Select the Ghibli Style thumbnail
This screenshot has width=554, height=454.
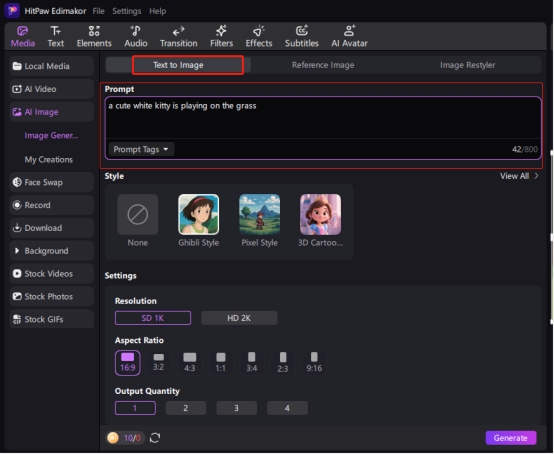pyautogui.click(x=199, y=215)
